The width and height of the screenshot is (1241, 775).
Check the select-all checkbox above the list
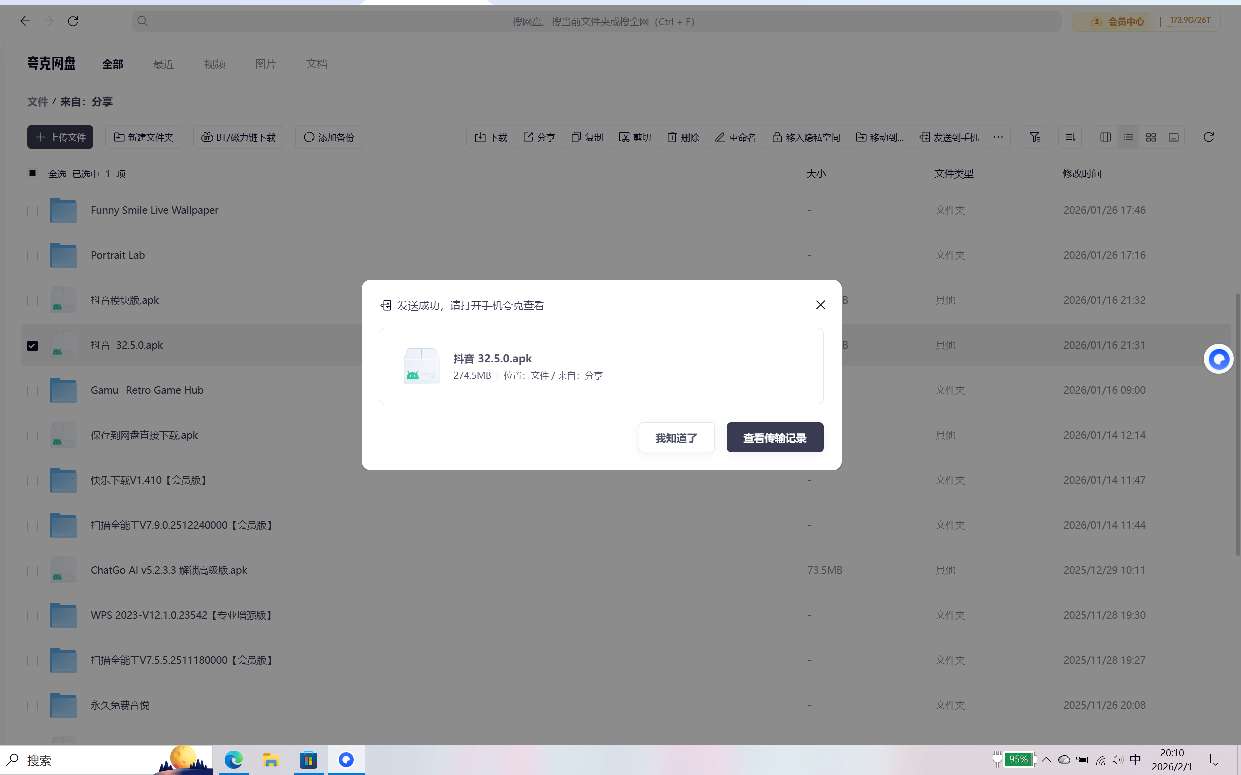coord(33,173)
